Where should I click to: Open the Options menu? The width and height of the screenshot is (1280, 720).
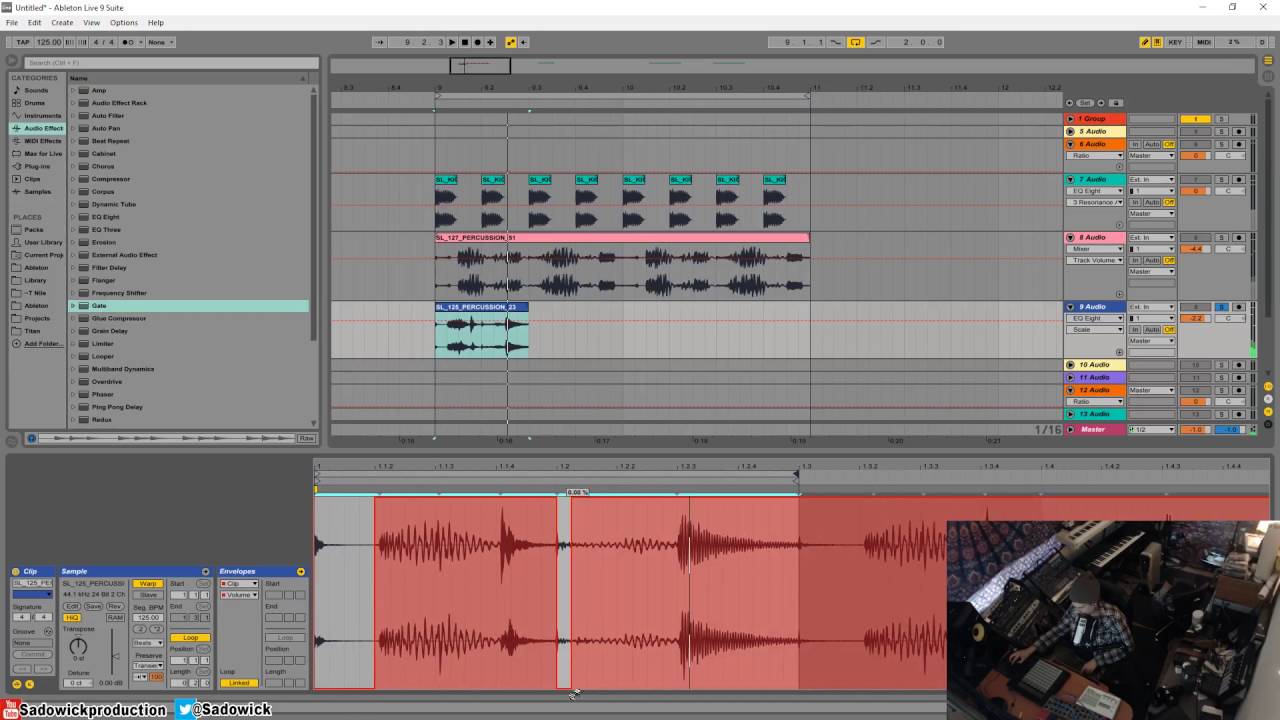point(124,22)
